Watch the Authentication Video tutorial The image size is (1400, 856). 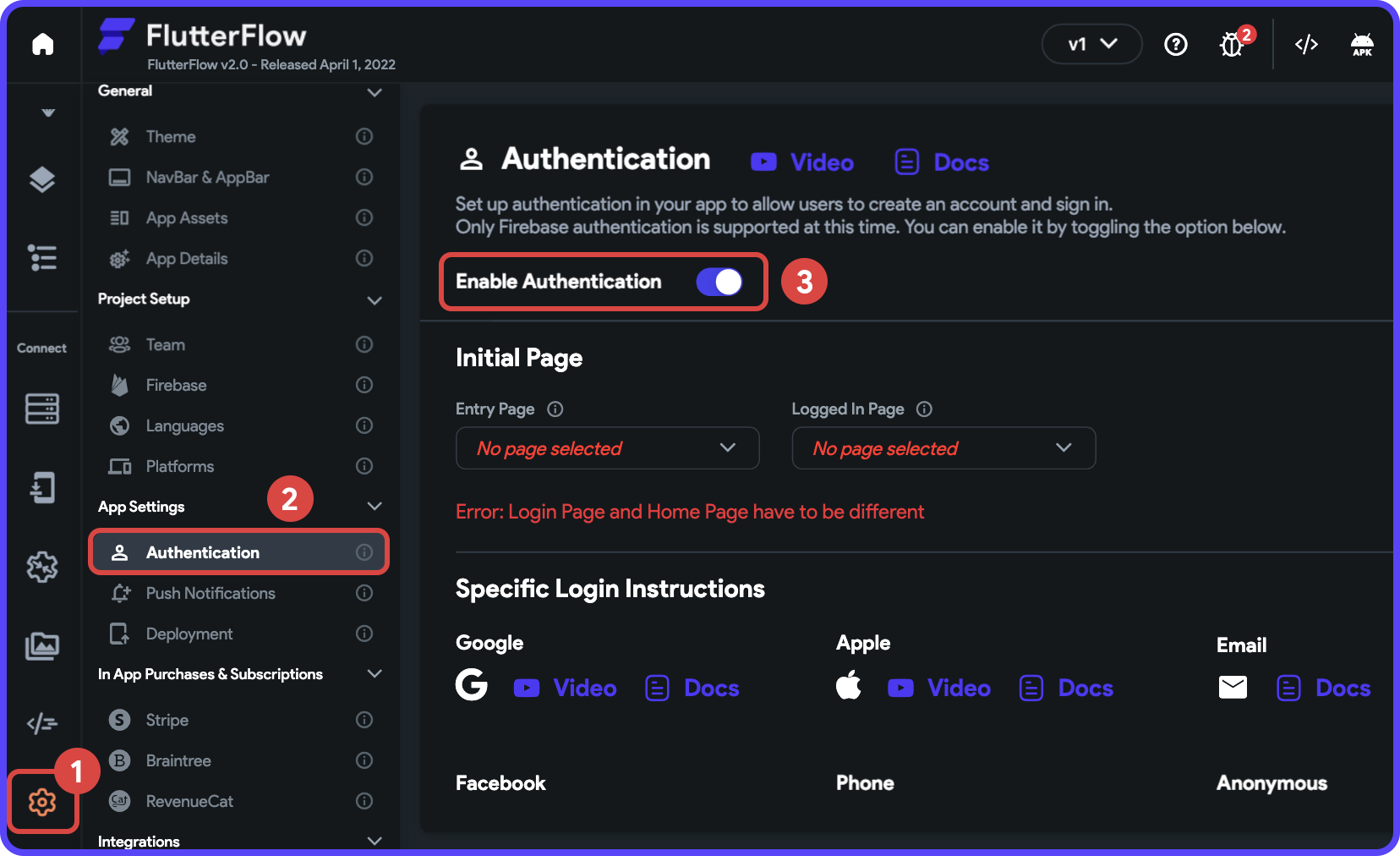[801, 162]
